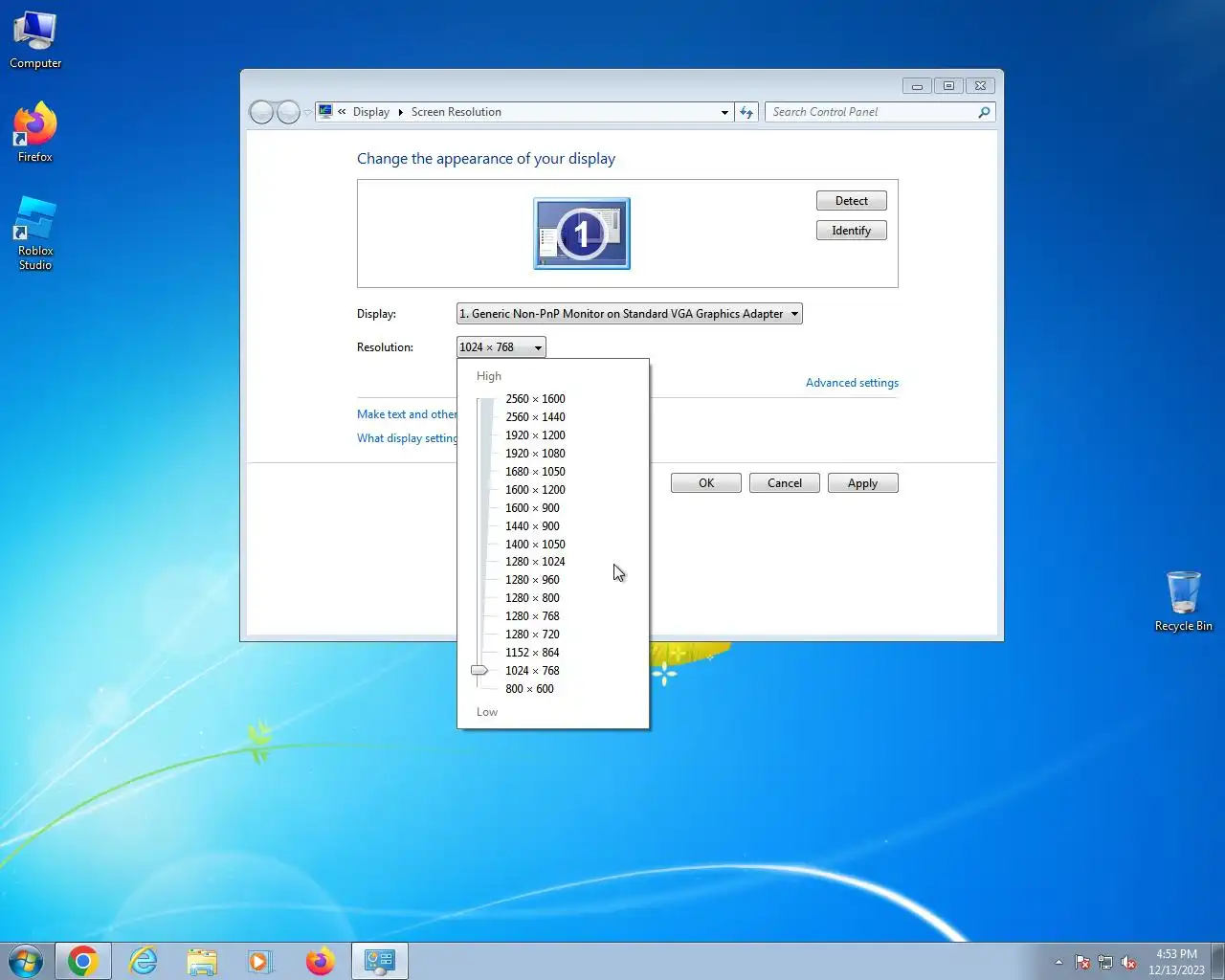Screen dimensions: 1225x980
Task: Open the Windows Start menu orb
Action: pos(26,961)
